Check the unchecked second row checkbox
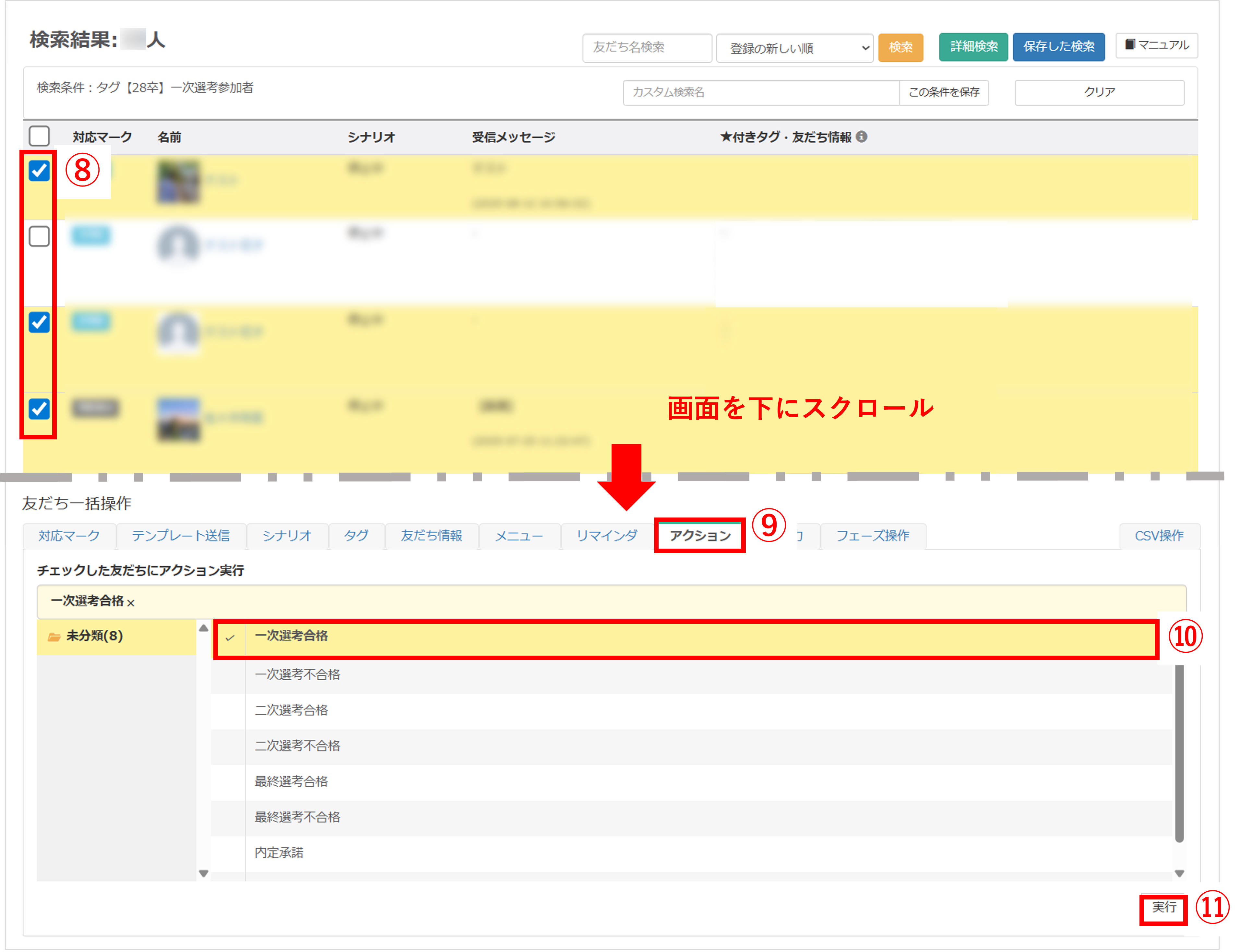1252x952 pixels. 39,236
